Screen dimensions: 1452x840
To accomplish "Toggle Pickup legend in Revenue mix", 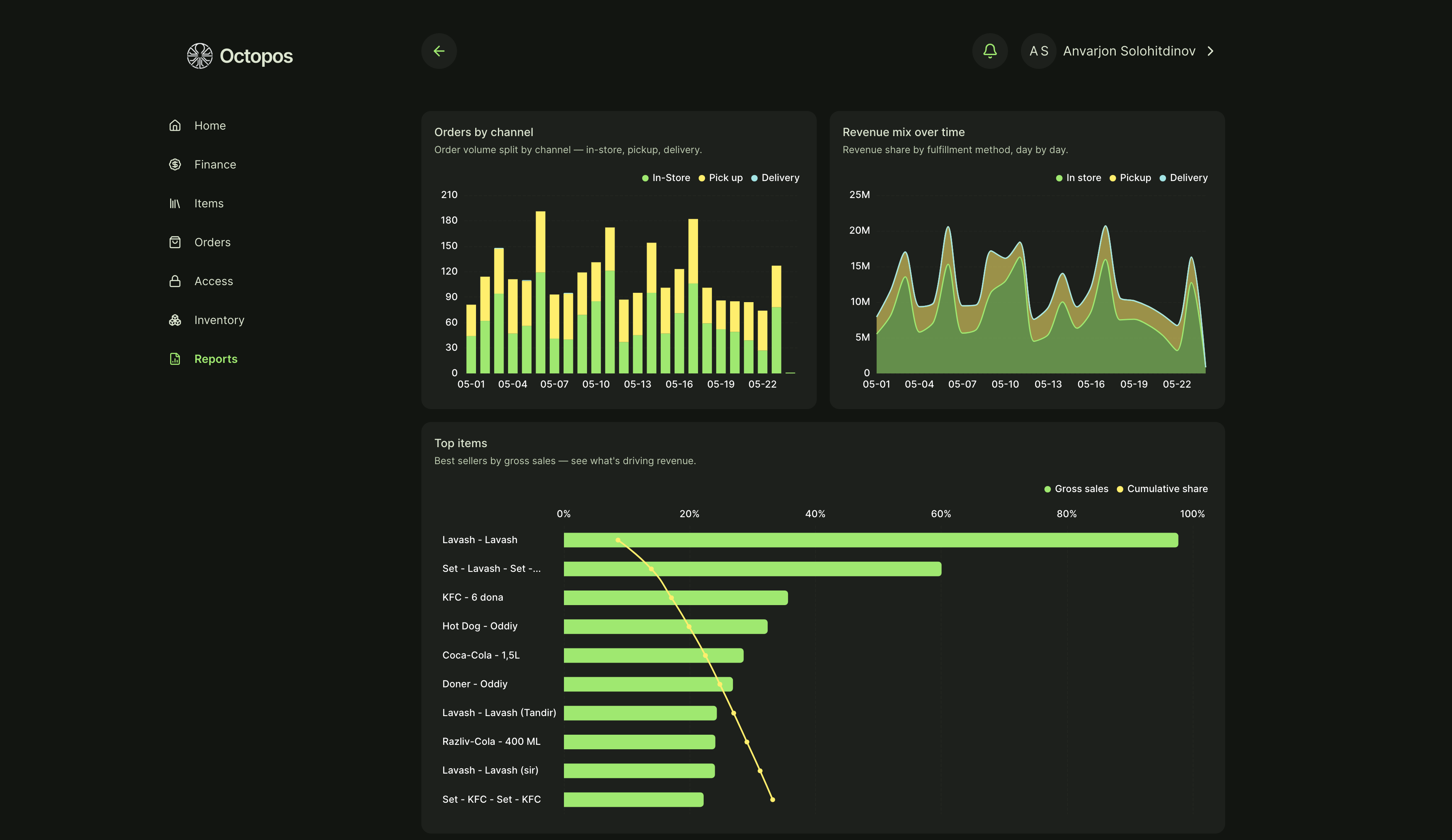I will point(1130,178).
